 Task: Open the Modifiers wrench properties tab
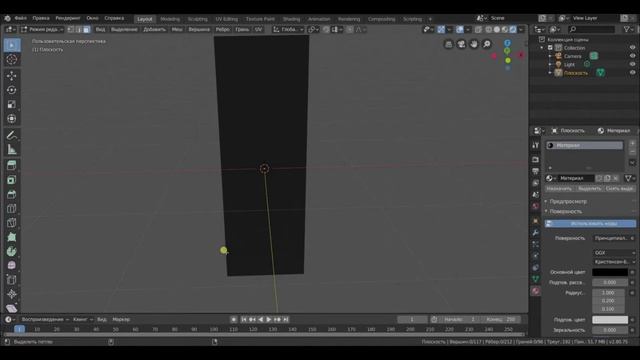point(536,233)
